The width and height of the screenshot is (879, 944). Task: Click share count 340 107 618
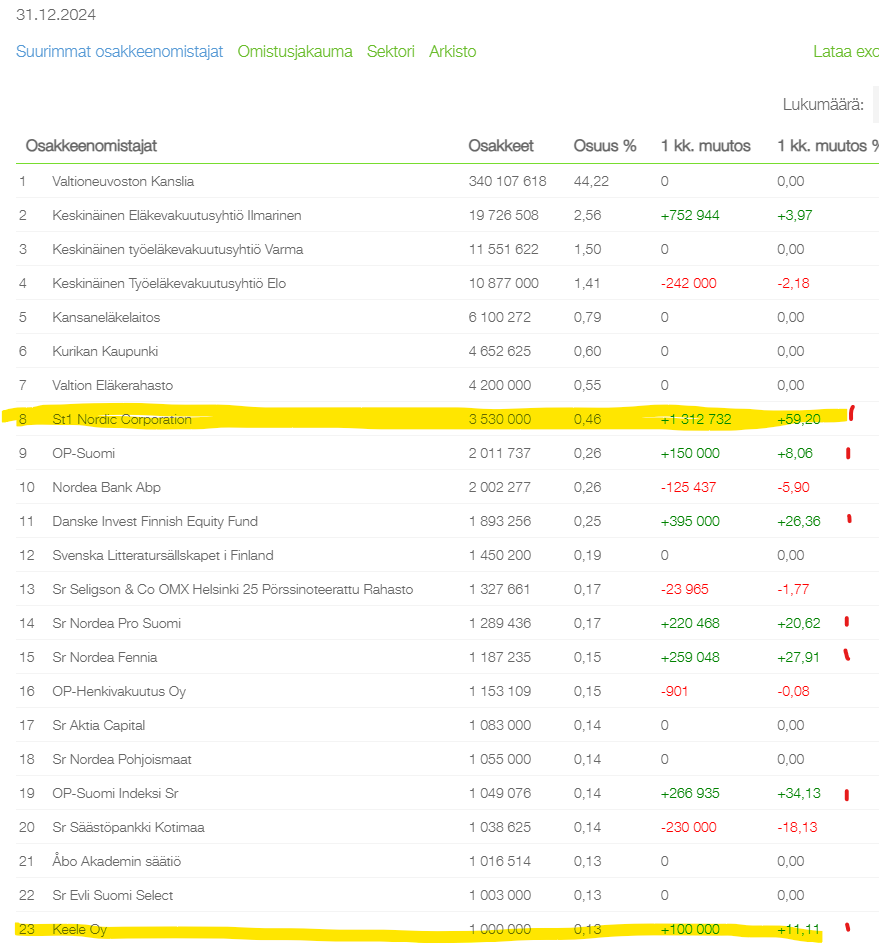click(x=508, y=181)
